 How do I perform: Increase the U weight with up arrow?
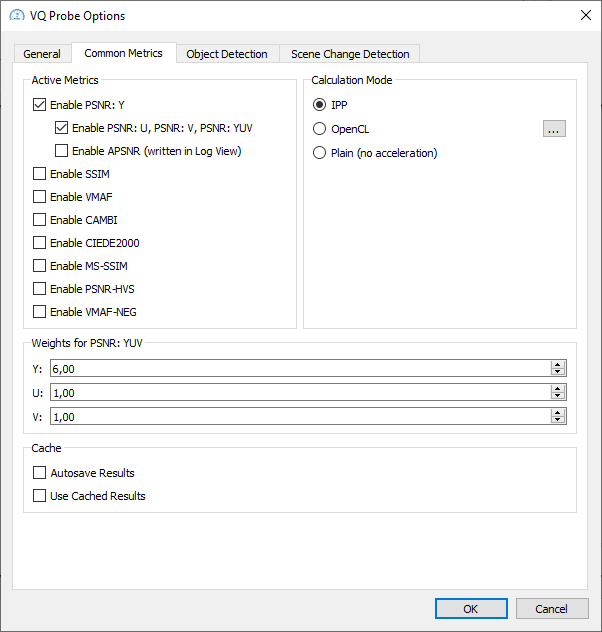(558, 389)
